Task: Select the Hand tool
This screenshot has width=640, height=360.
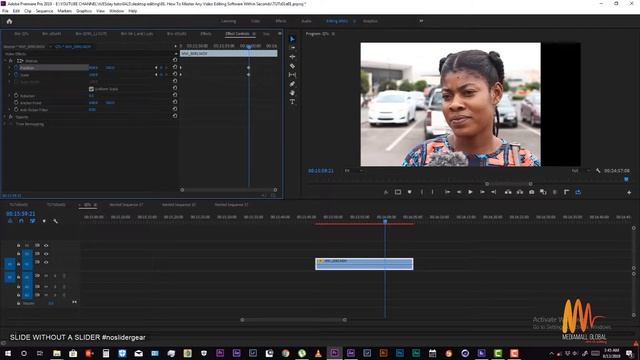Action: click(x=292, y=93)
